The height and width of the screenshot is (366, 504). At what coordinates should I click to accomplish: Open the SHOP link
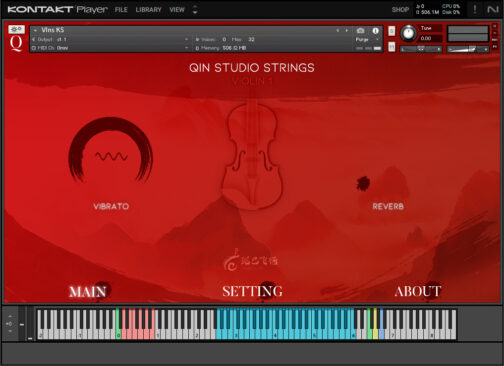click(400, 10)
